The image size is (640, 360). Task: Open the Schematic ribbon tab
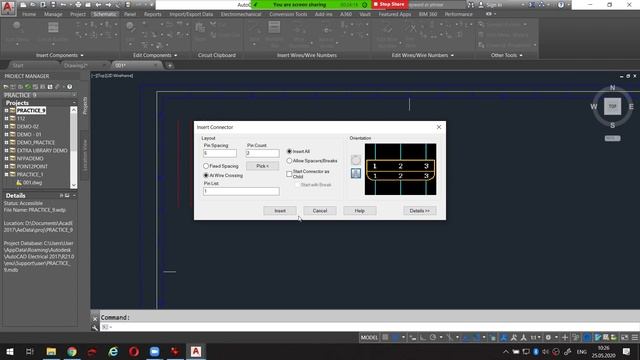pos(104,14)
